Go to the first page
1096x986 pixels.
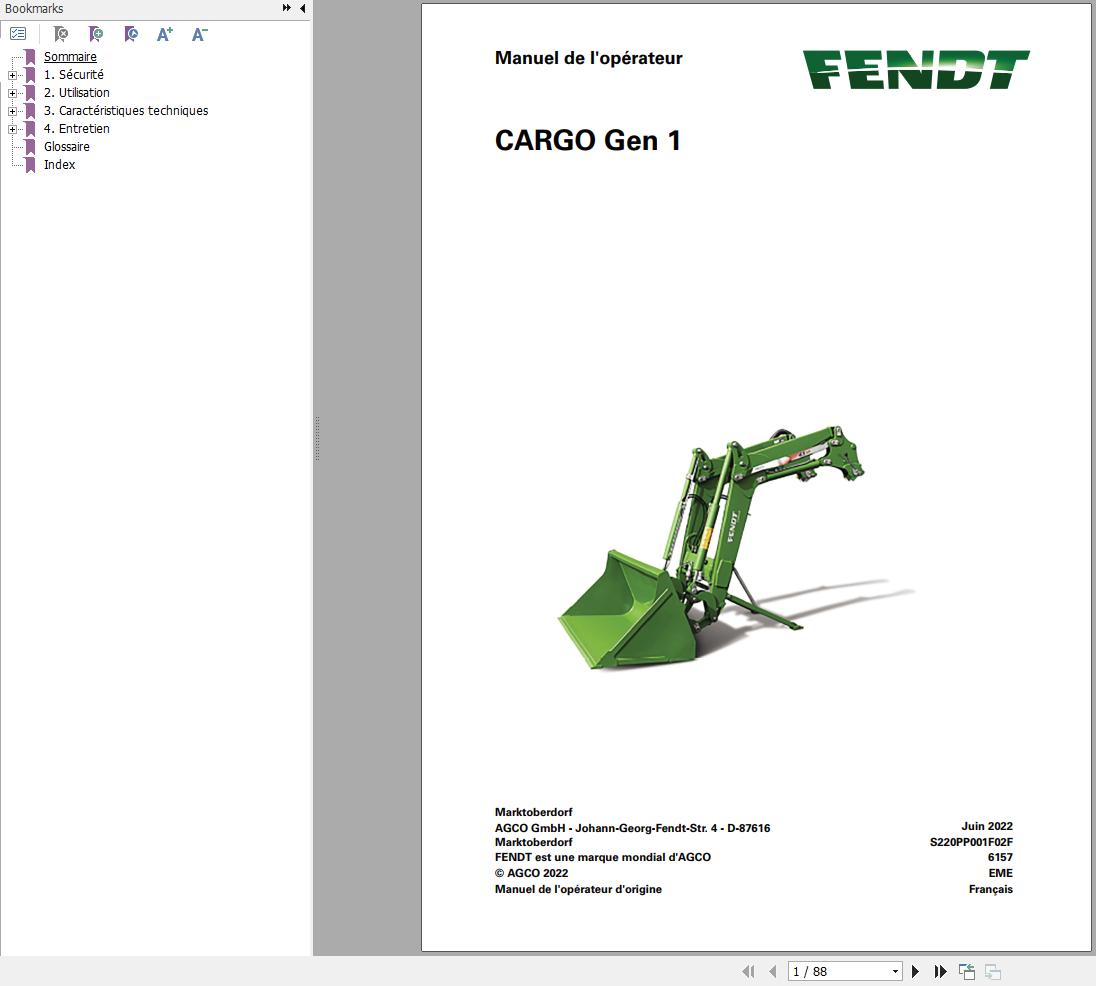749,971
